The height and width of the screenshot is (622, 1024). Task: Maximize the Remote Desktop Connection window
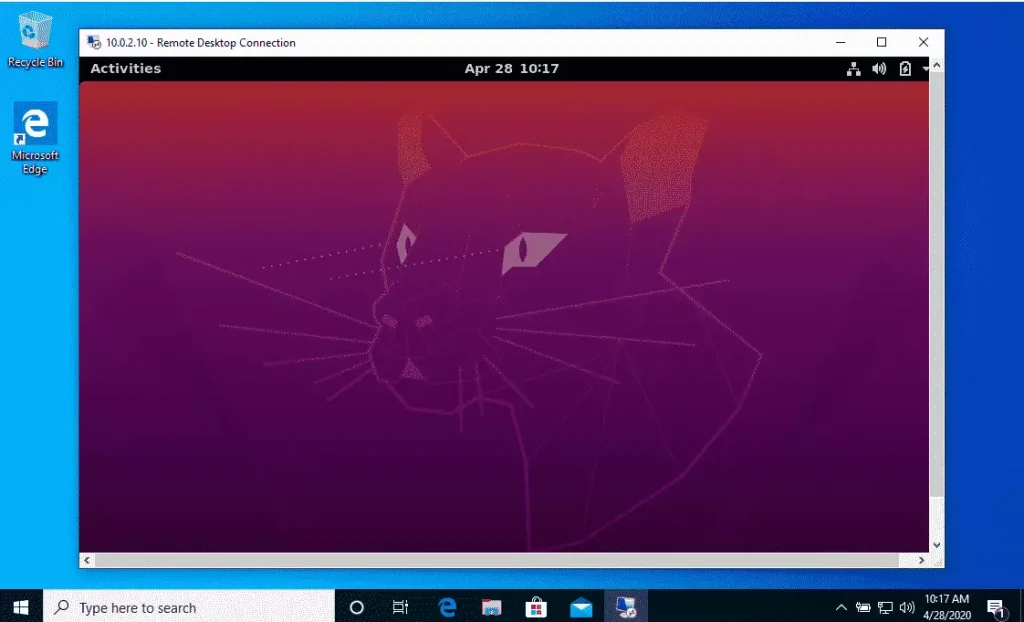point(882,42)
